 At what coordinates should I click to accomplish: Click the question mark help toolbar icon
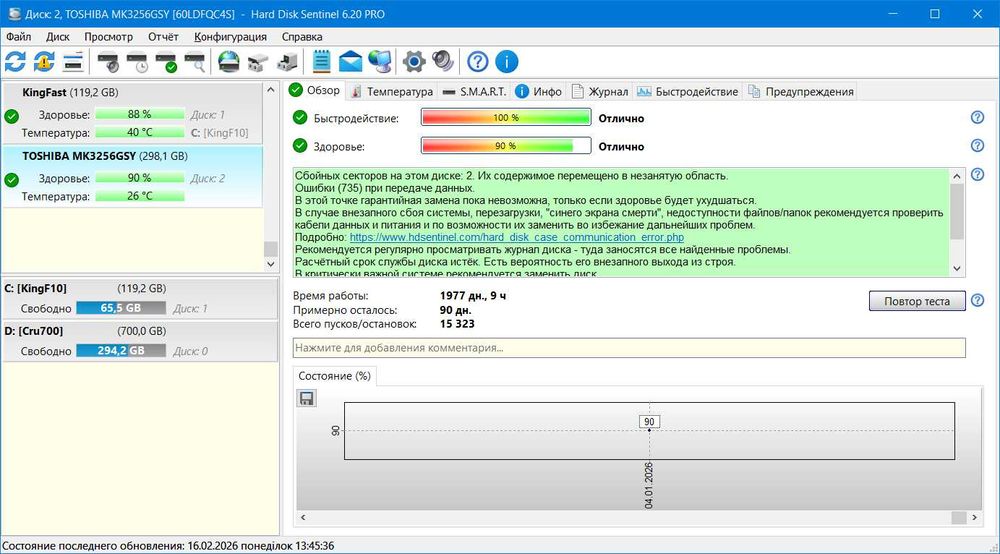[x=478, y=62]
